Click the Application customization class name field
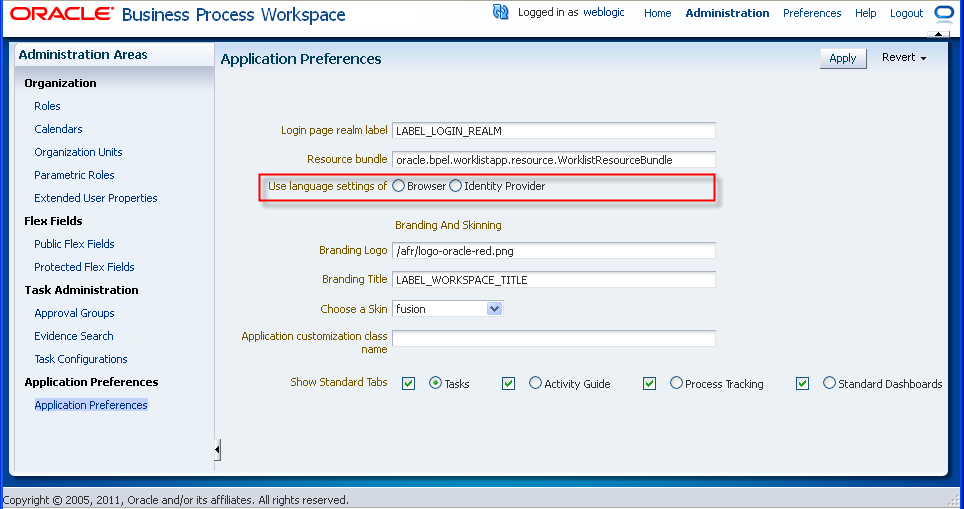 pyautogui.click(x=553, y=338)
